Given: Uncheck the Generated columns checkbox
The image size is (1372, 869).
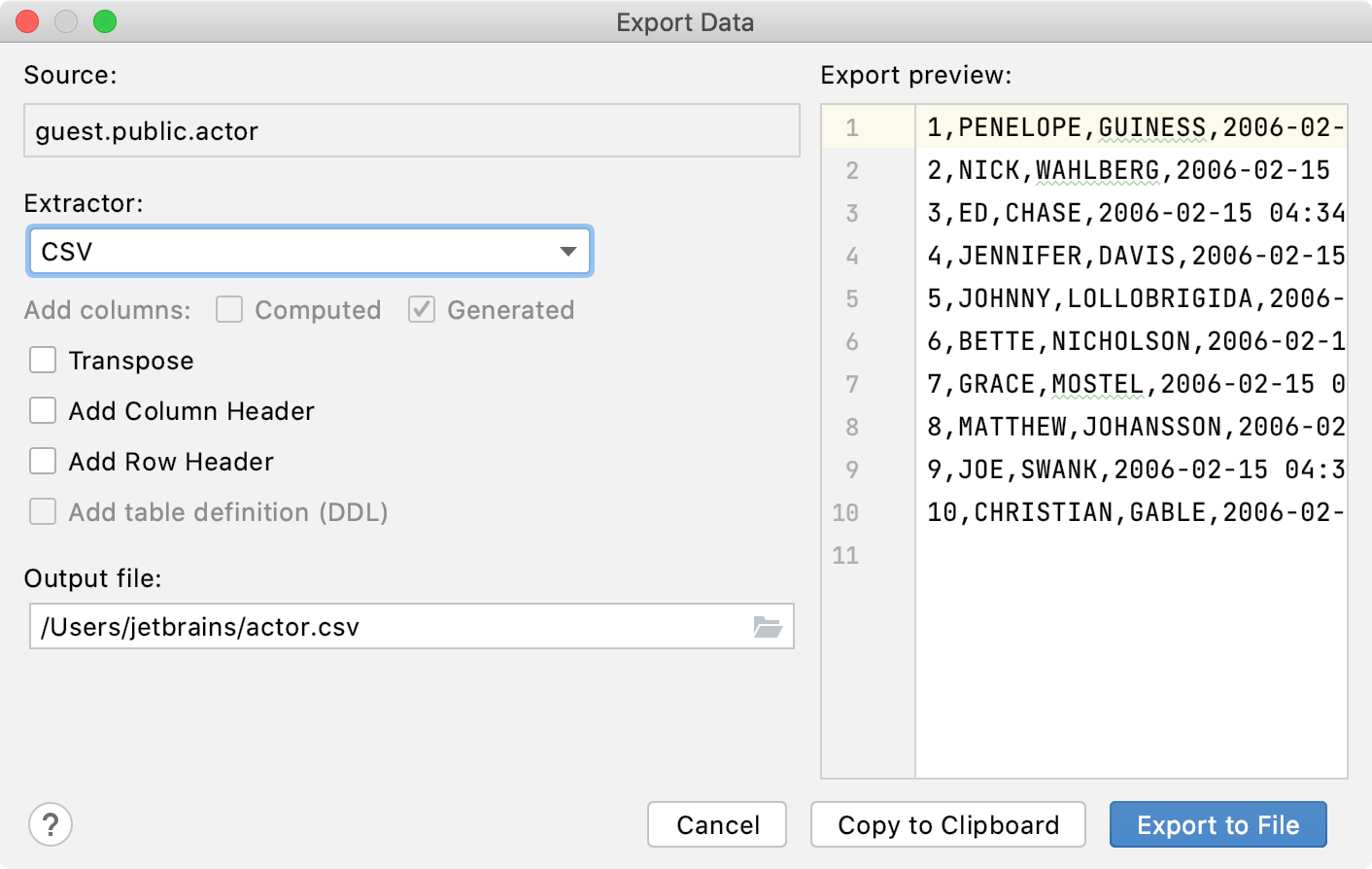Looking at the screenshot, I should [x=422, y=310].
